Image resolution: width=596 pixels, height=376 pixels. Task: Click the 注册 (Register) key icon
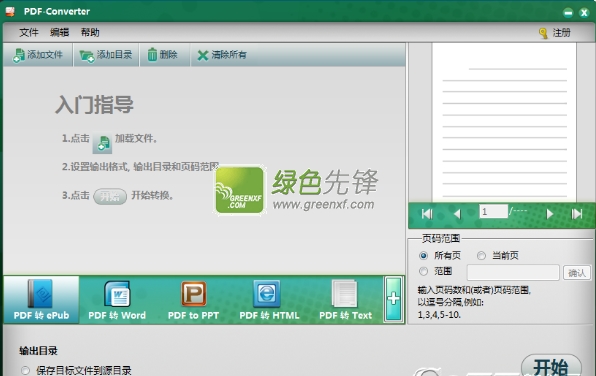(x=543, y=33)
